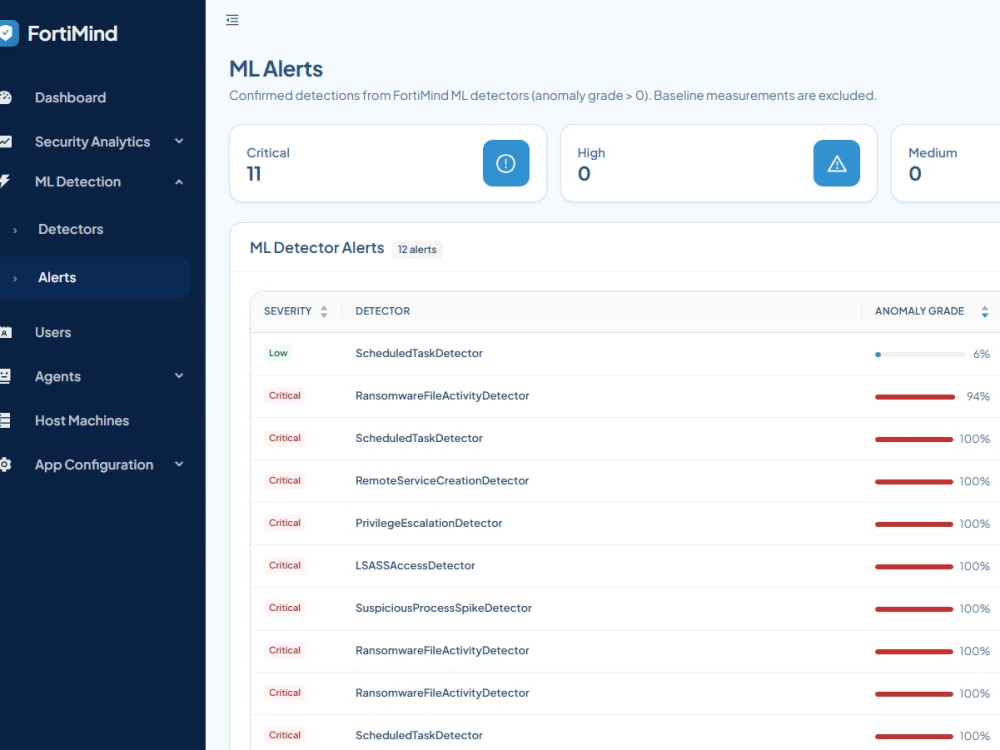1000x750 pixels.
Task: Click the 94% grade value
Action: click(978, 397)
